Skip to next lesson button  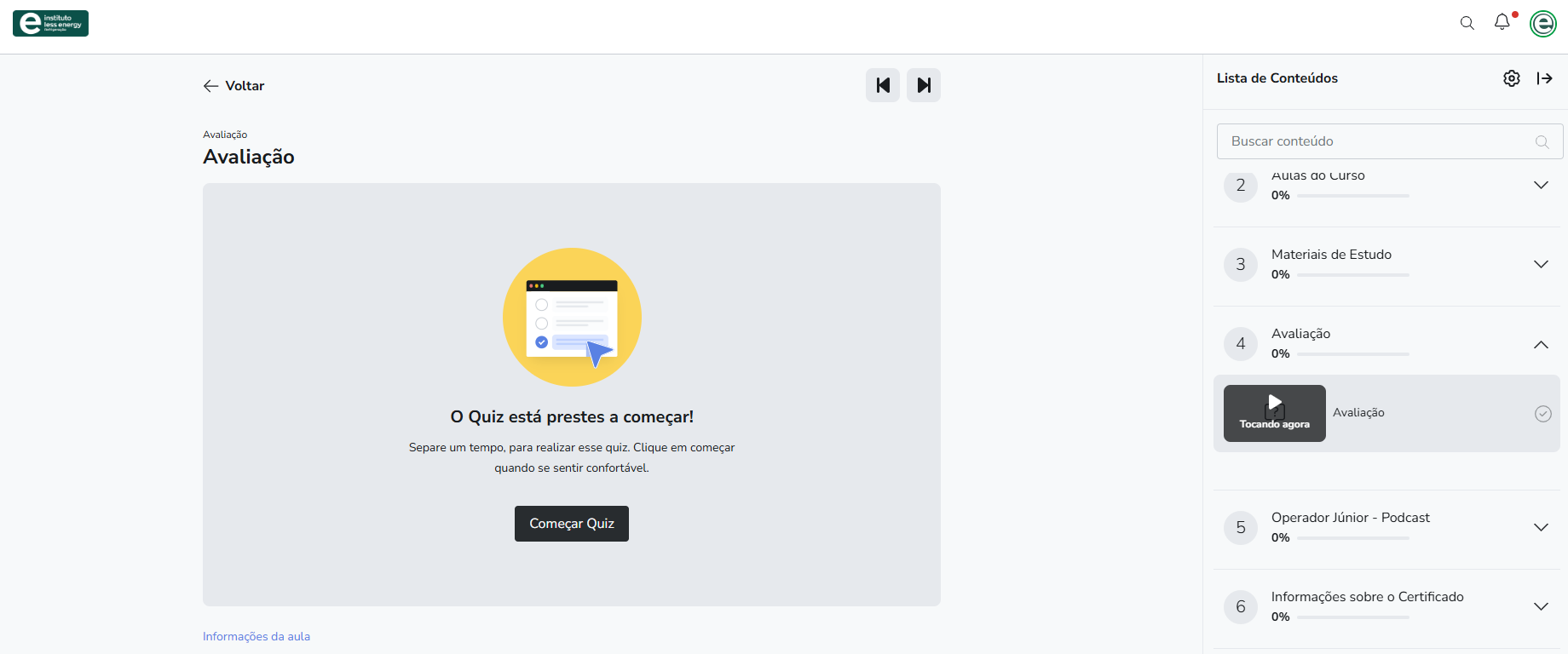[924, 85]
